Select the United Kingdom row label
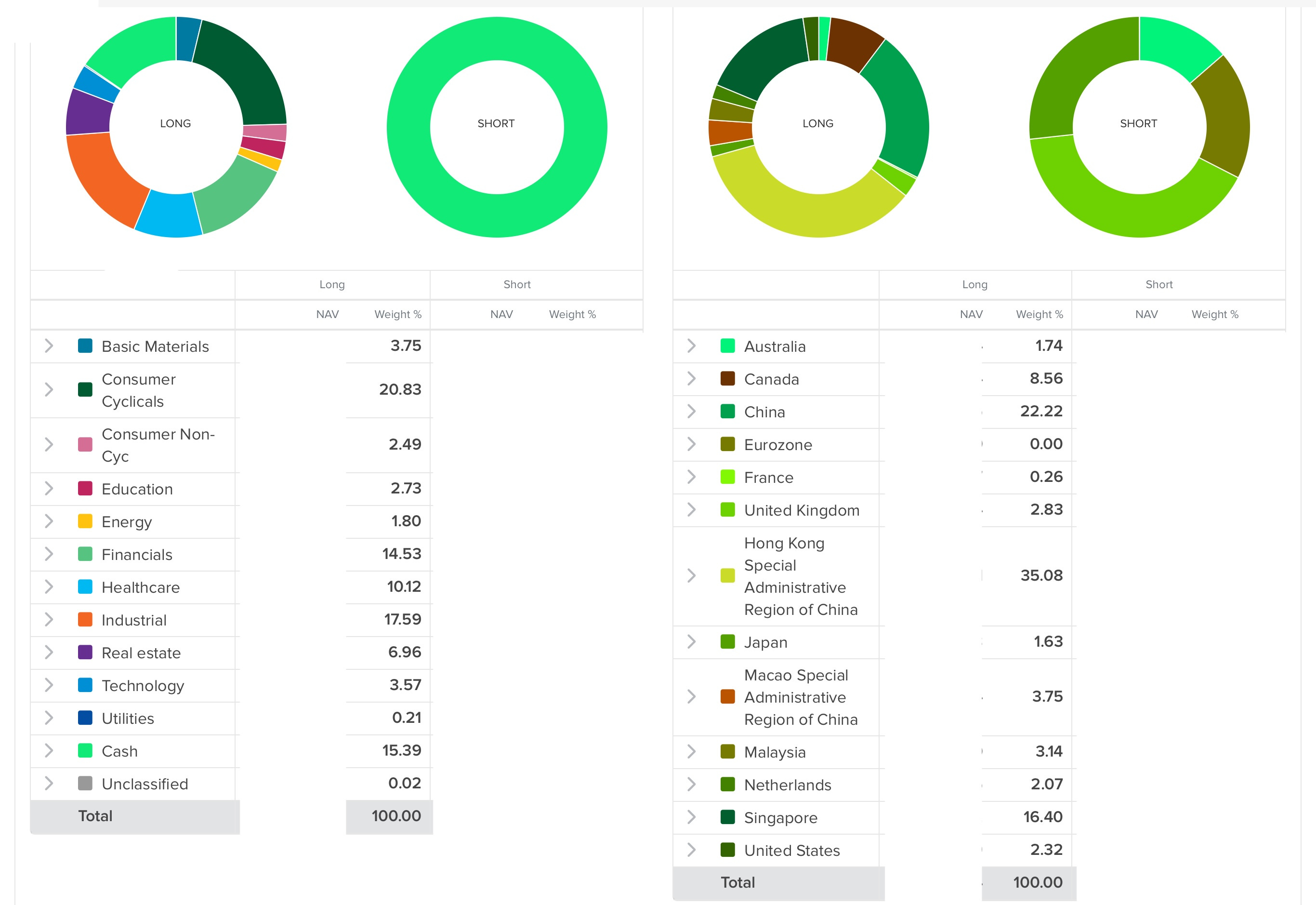The image size is (1316, 905). pyautogui.click(x=802, y=510)
